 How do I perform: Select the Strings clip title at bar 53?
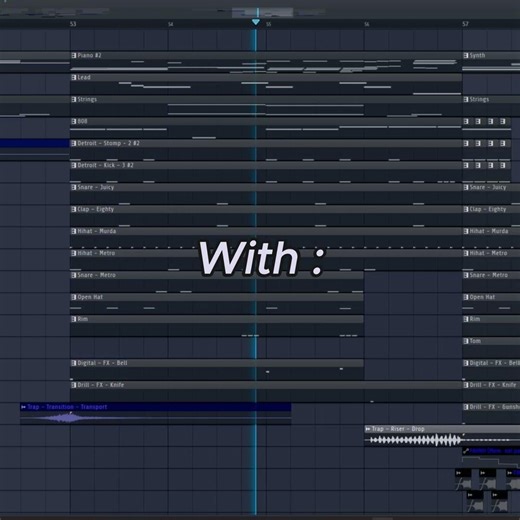87,99
